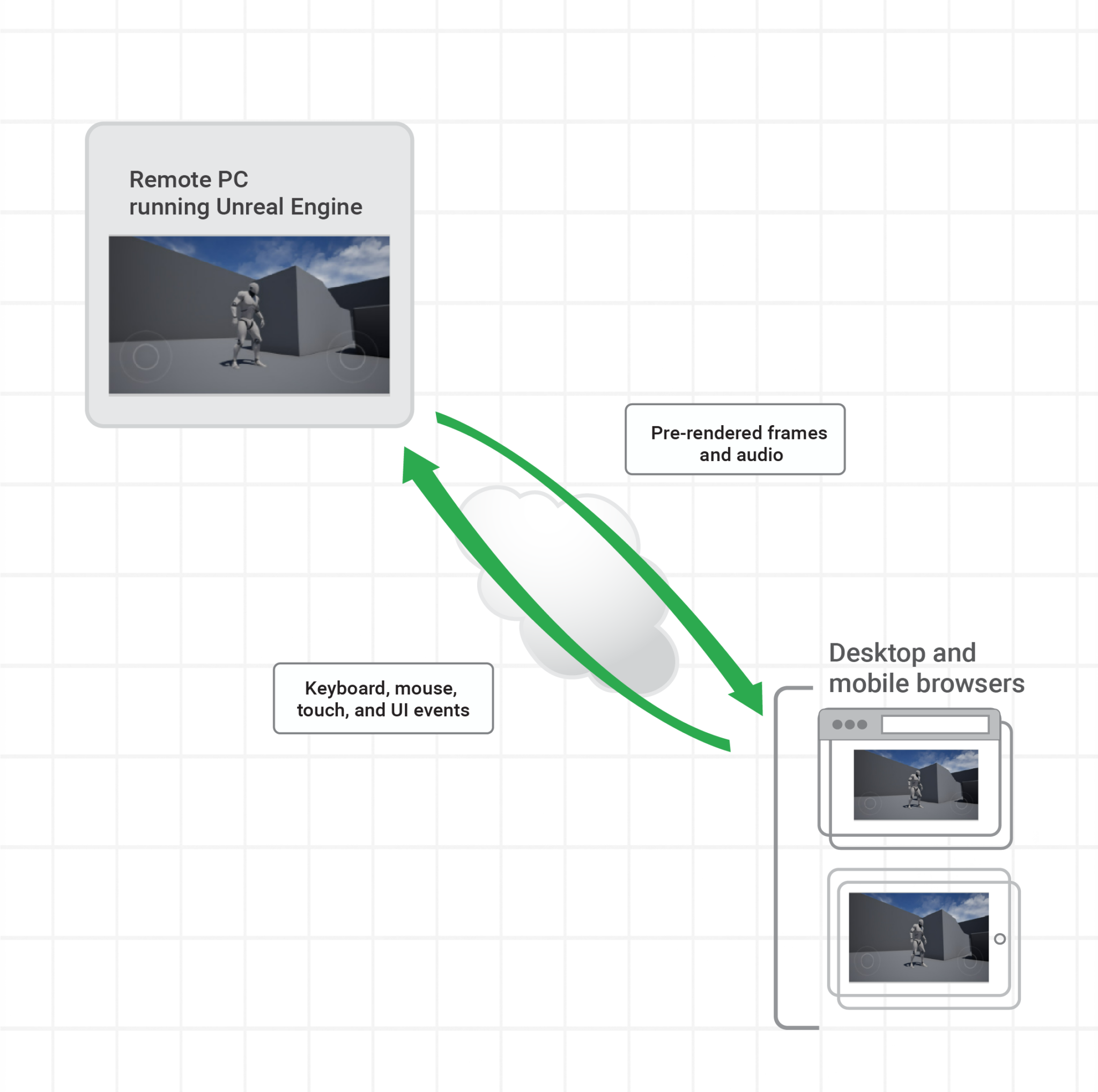The image size is (1098, 1092).
Task: Click the right virtual joystick in Remote PC screenshot
Action: click(x=352, y=358)
